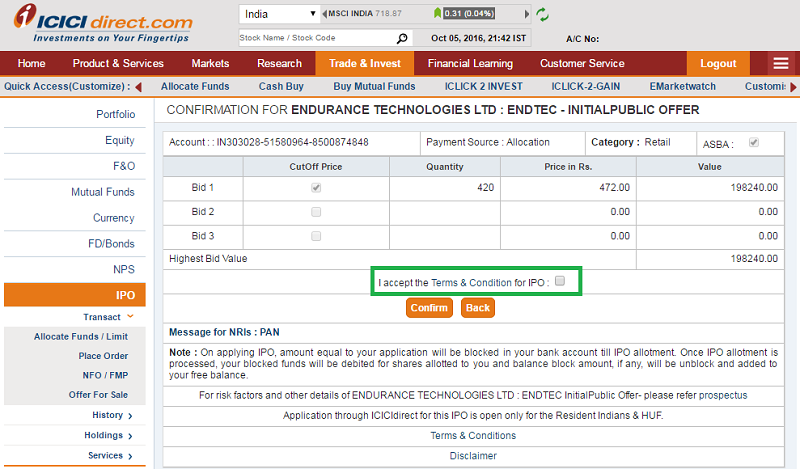Screen dimensions: 800x469
Task: Open Offer For Sale link
Action: 98,395
